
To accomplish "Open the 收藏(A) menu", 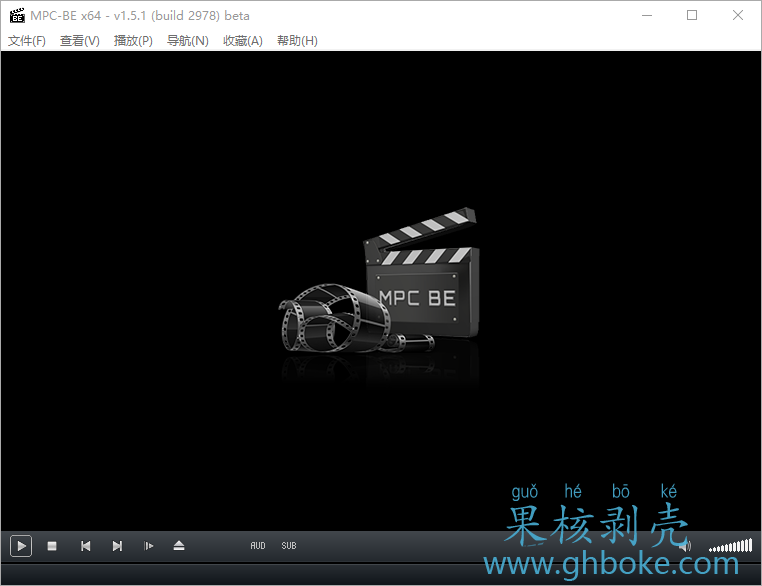I will pyautogui.click(x=243, y=41).
